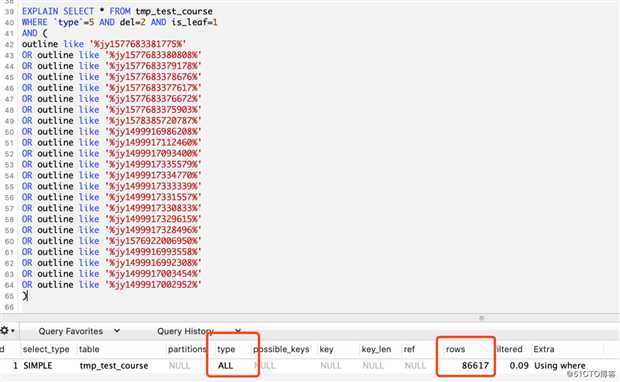Click the line with '%jy1577683378676%'
Viewport: 620px width, 382px height.
(112, 77)
